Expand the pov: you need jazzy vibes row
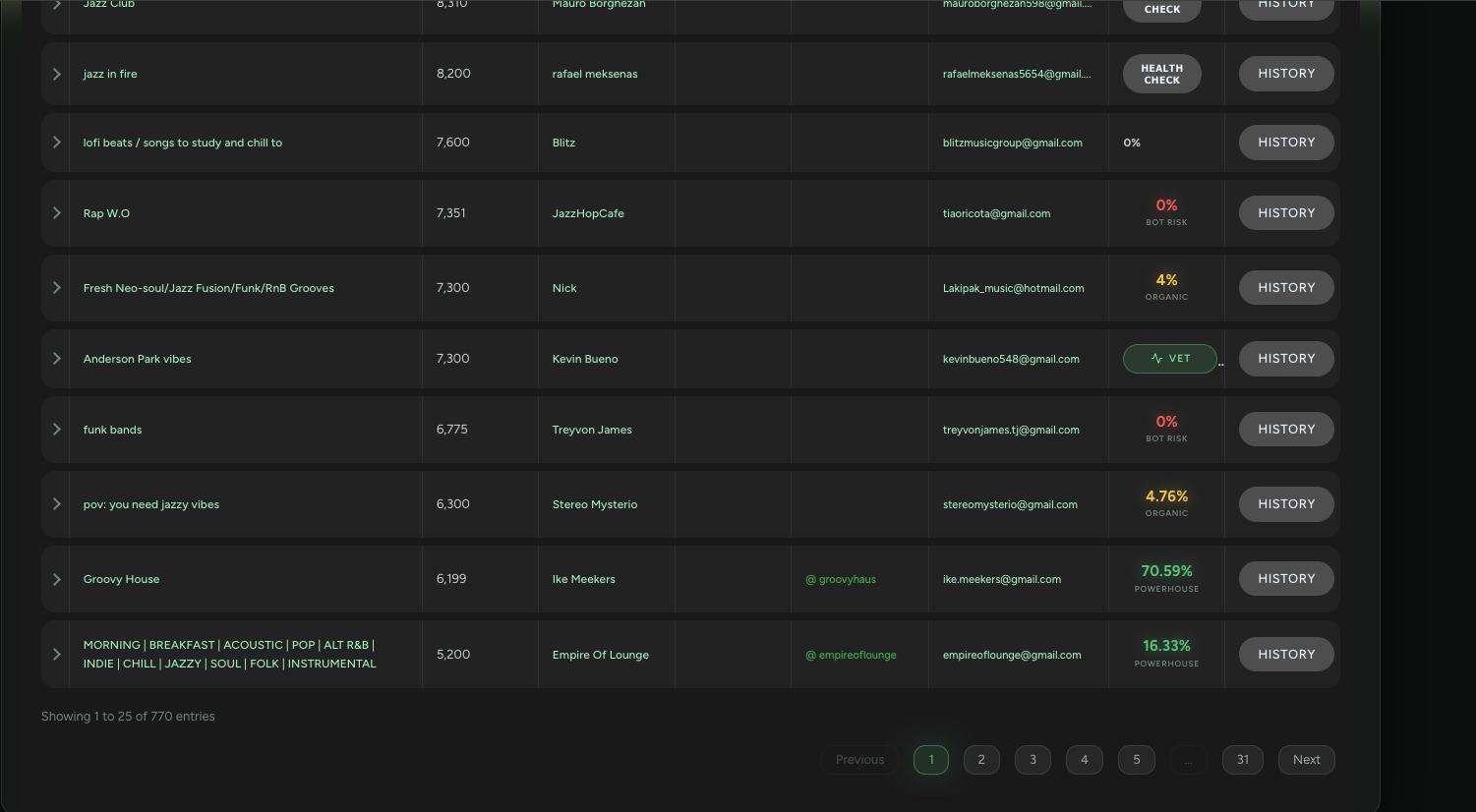The width and height of the screenshot is (1476, 812). click(x=57, y=504)
